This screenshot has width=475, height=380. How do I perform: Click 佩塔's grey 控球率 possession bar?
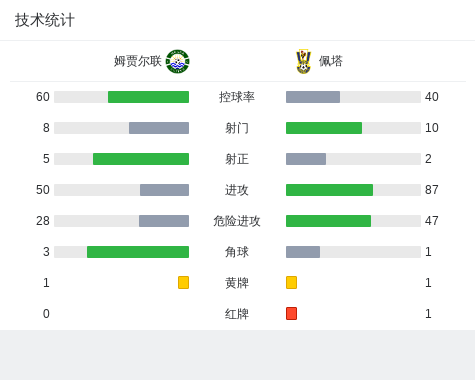tap(313, 97)
